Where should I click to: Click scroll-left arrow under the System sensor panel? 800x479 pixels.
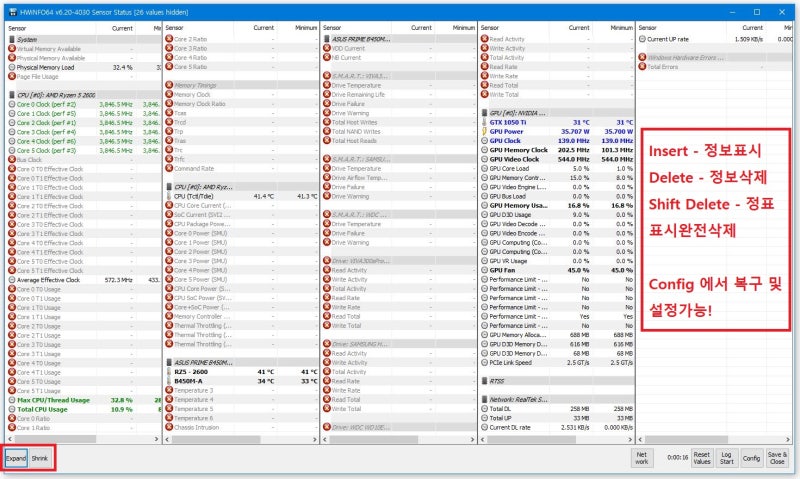point(11,439)
